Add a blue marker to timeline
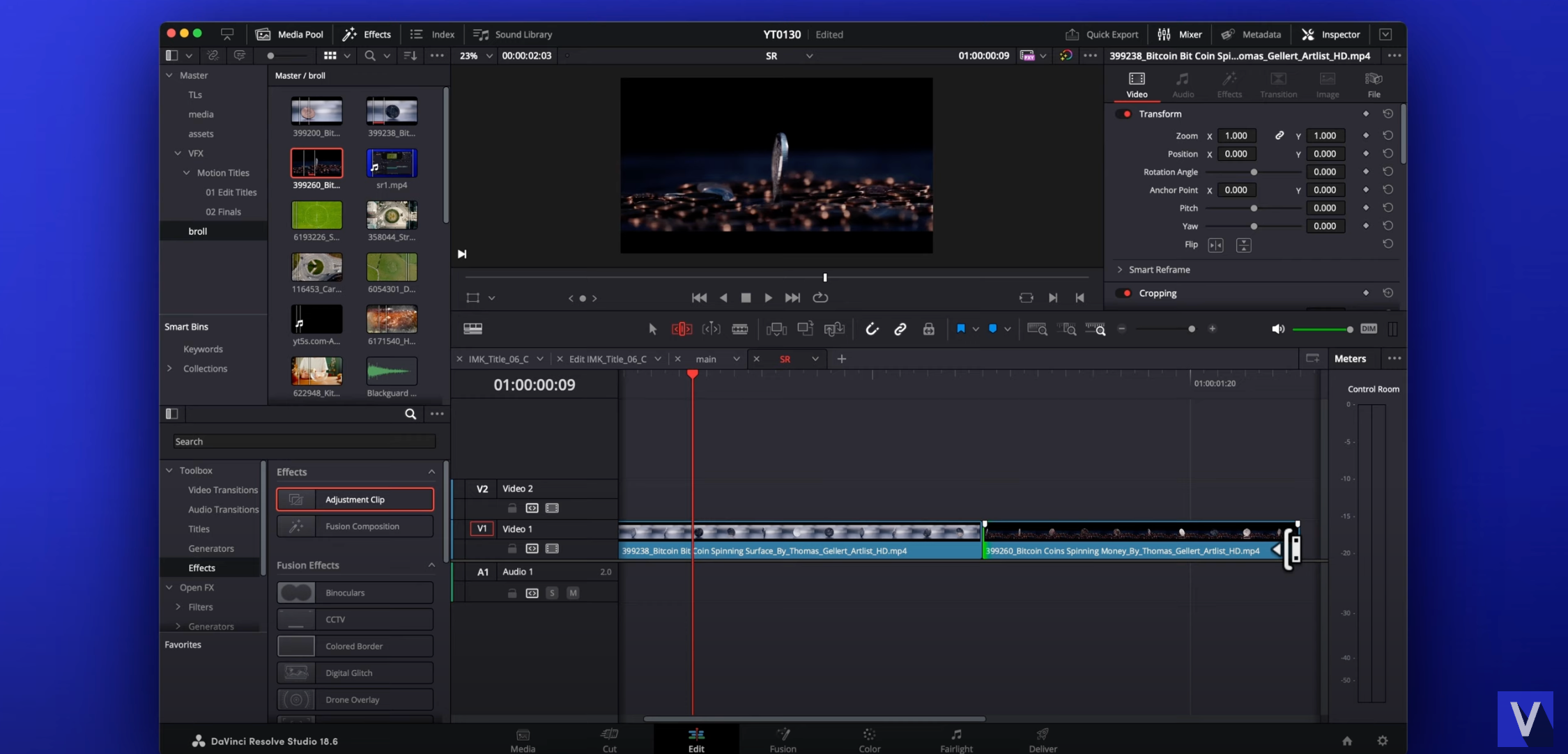The image size is (1568, 754). pos(992,328)
